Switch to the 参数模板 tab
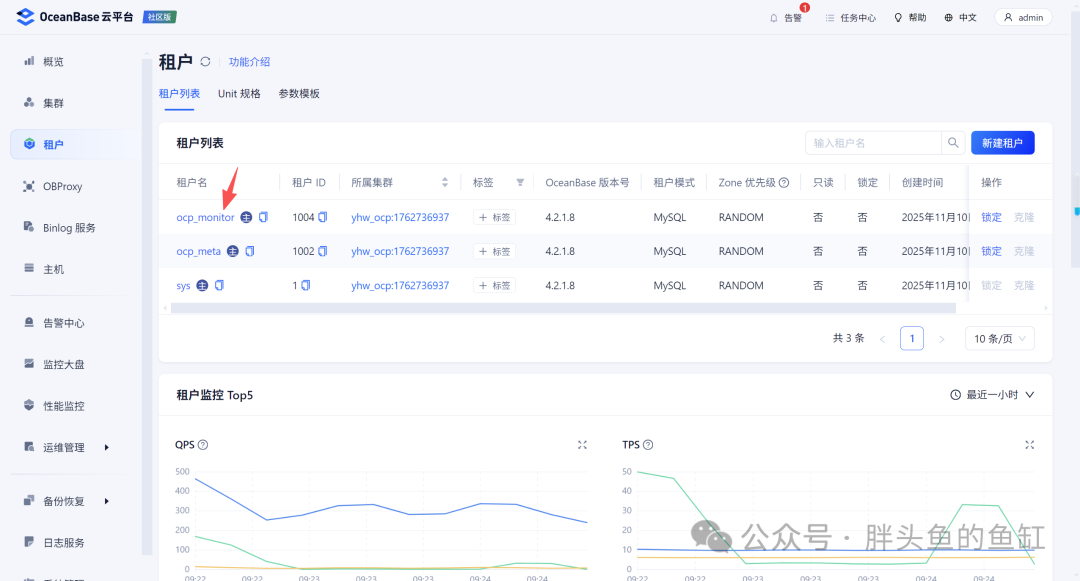Image resolution: width=1080 pixels, height=581 pixels. 299,94
